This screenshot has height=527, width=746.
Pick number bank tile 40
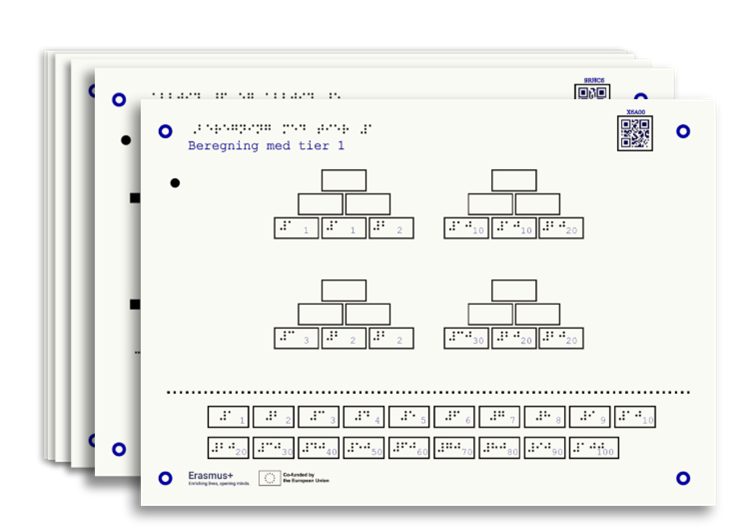pyautogui.click(x=319, y=448)
